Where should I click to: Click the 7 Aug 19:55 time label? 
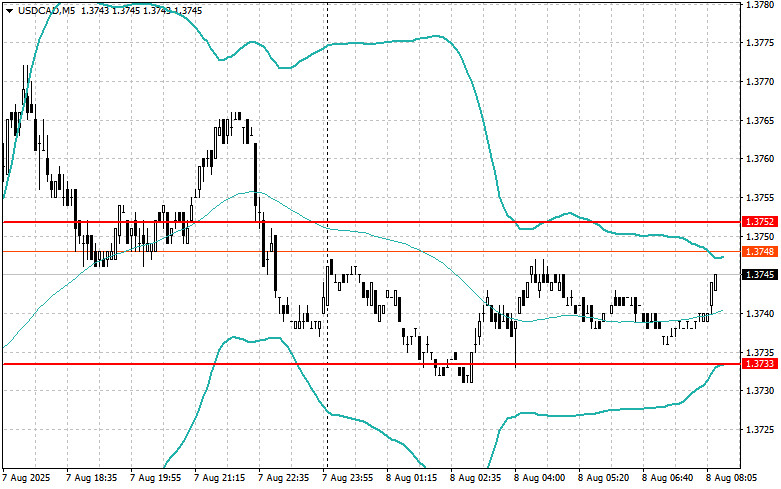(x=155, y=478)
